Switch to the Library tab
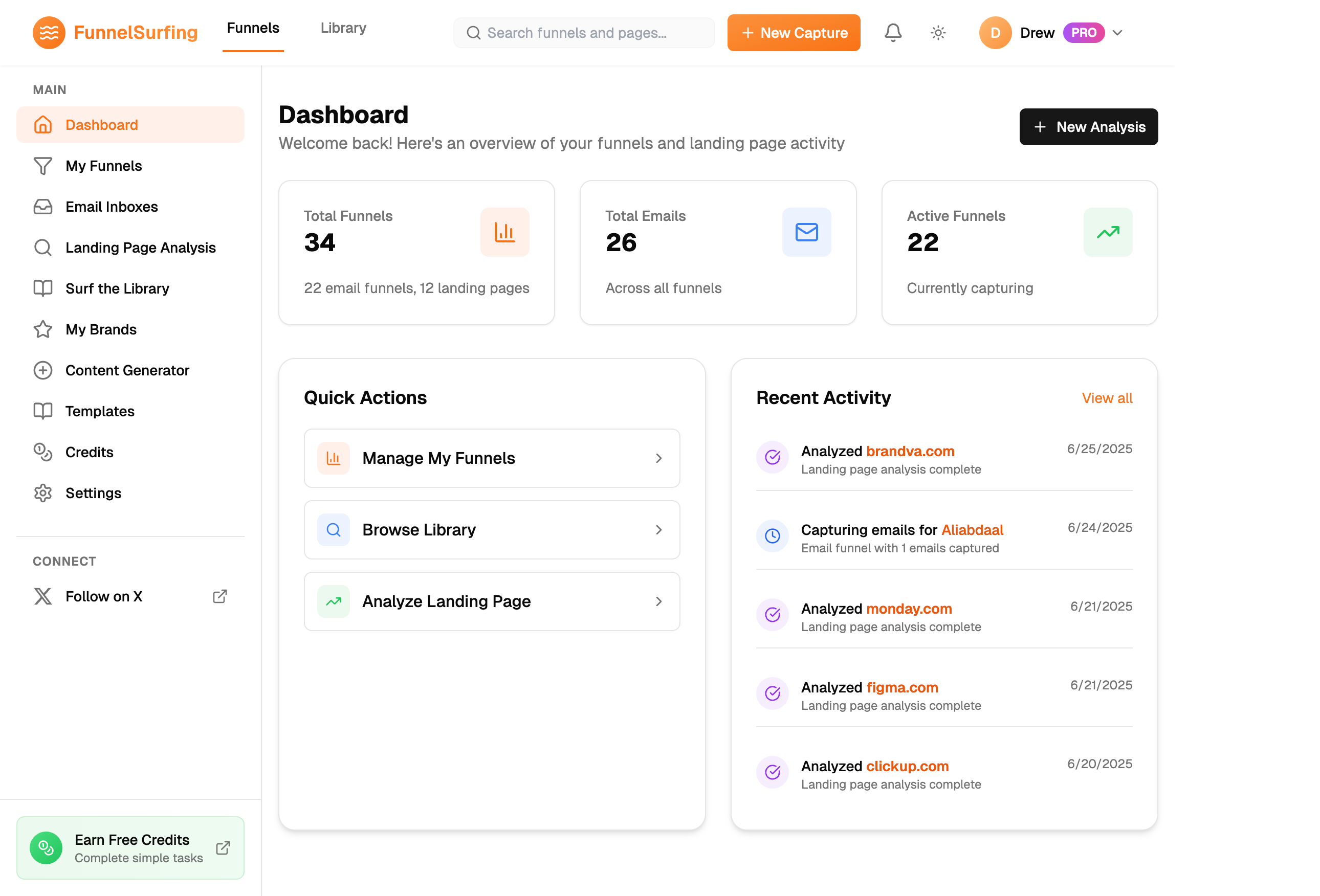Image resolution: width=1320 pixels, height=896 pixels. coord(343,27)
